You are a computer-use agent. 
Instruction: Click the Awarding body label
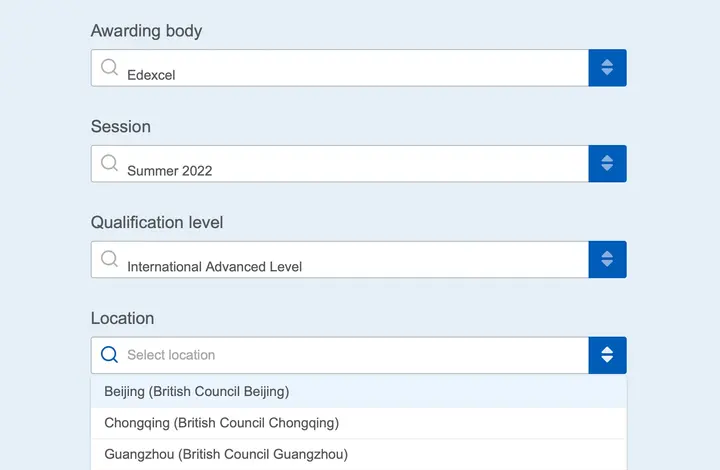[x=146, y=31]
